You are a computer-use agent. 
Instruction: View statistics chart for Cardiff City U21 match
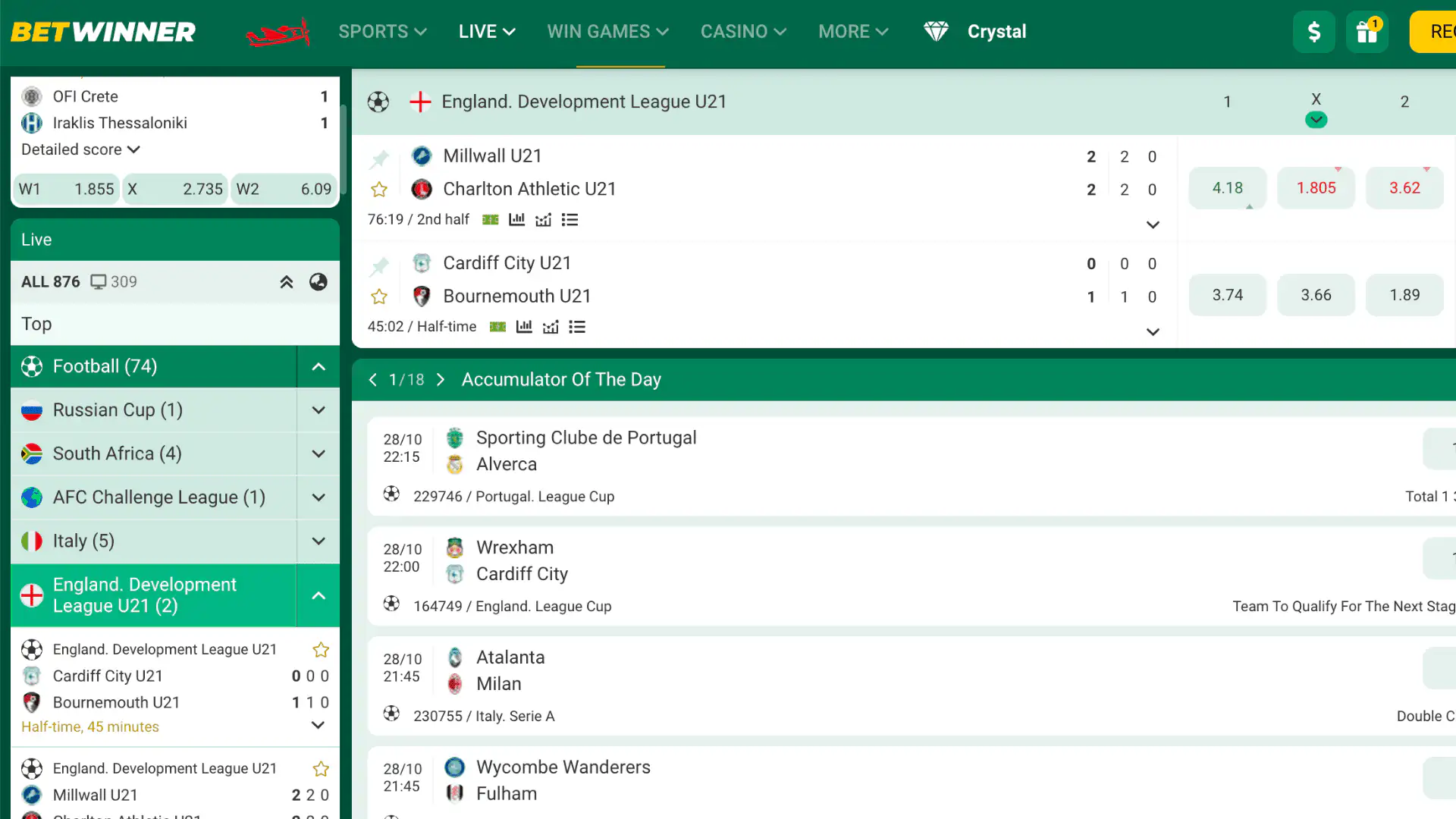(524, 326)
